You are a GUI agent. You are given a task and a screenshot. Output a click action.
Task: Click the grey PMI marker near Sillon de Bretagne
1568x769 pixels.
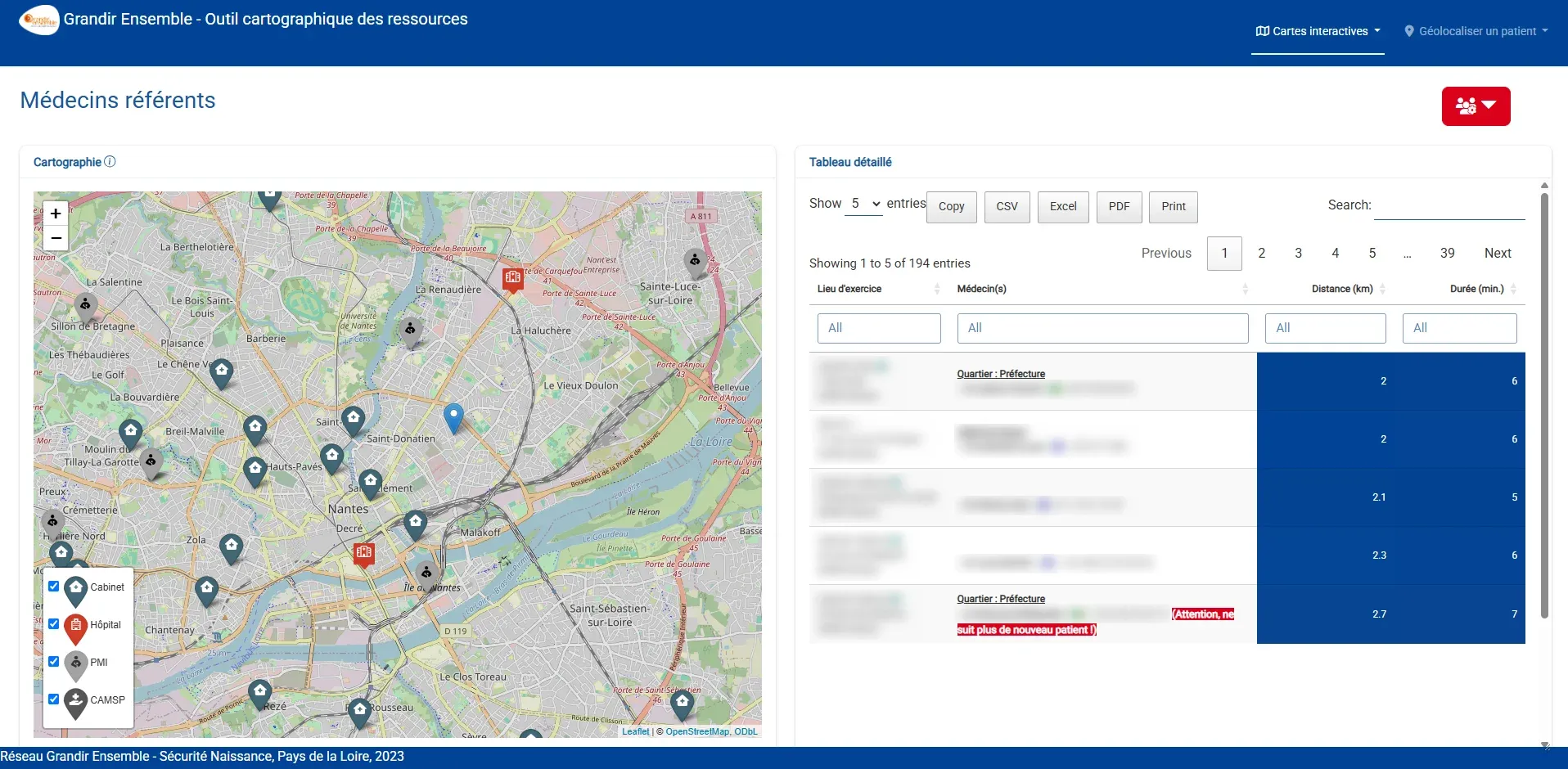86,307
